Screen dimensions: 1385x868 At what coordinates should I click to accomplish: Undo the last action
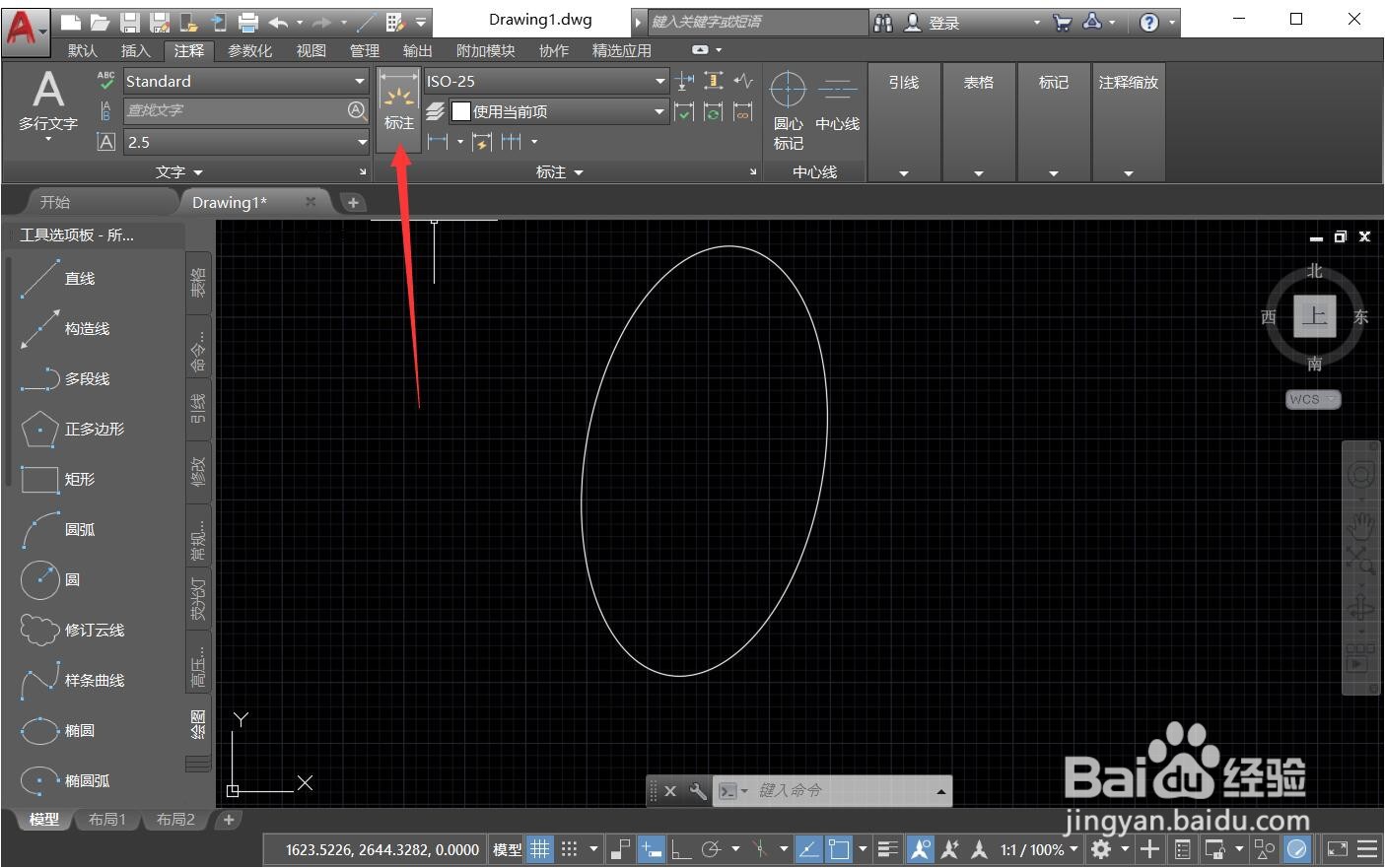click(x=278, y=22)
